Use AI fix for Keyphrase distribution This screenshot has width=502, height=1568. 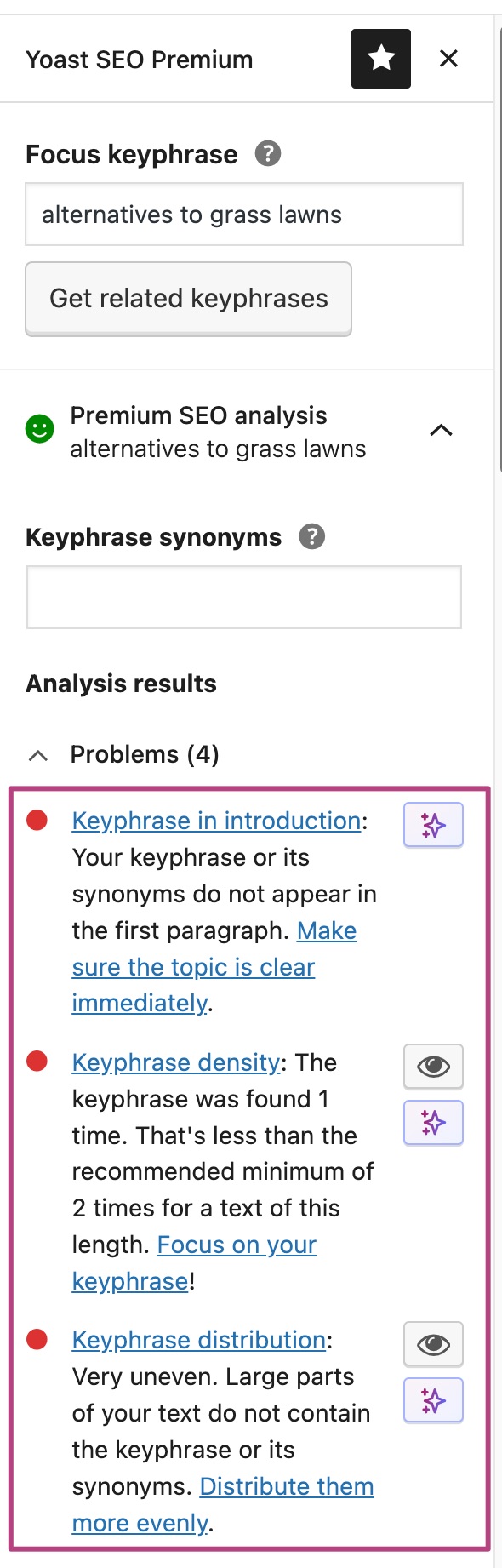[x=433, y=1400]
